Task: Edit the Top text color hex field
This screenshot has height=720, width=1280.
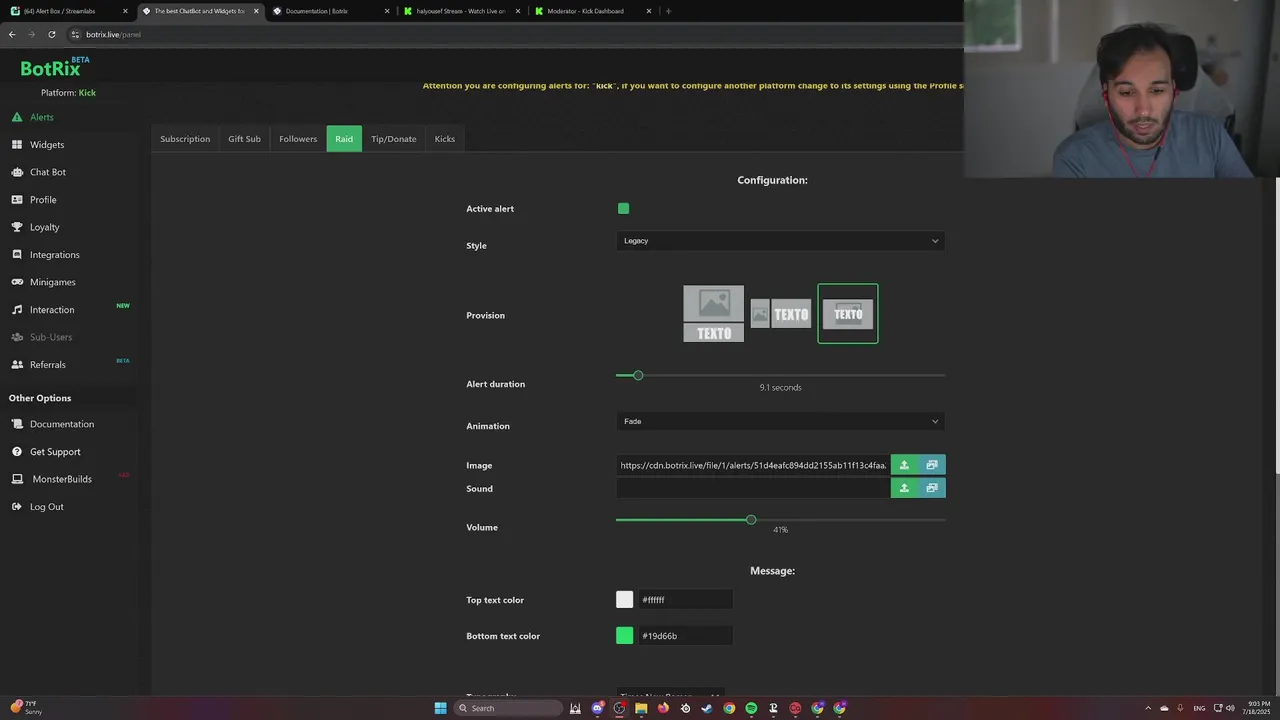Action: coord(685,600)
